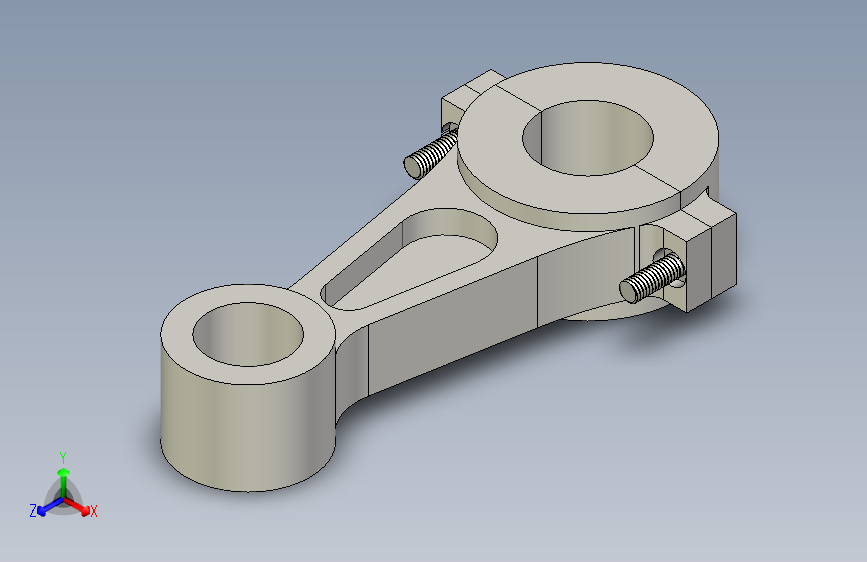Click the red X axis arrow
This screenshot has height=562, width=867.
(x=77, y=506)
